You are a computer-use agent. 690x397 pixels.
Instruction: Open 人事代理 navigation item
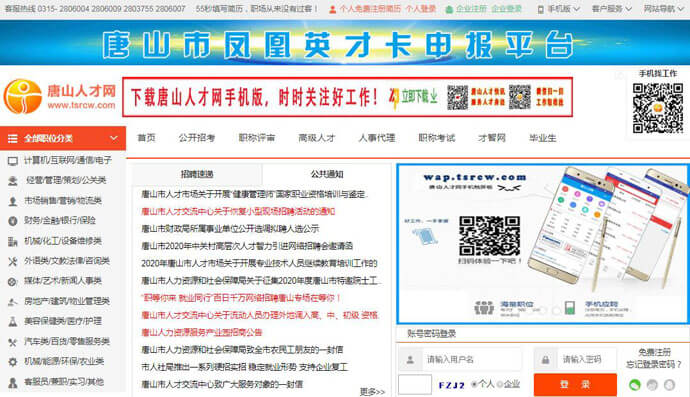pyautogui.click(x=377, y=138)
